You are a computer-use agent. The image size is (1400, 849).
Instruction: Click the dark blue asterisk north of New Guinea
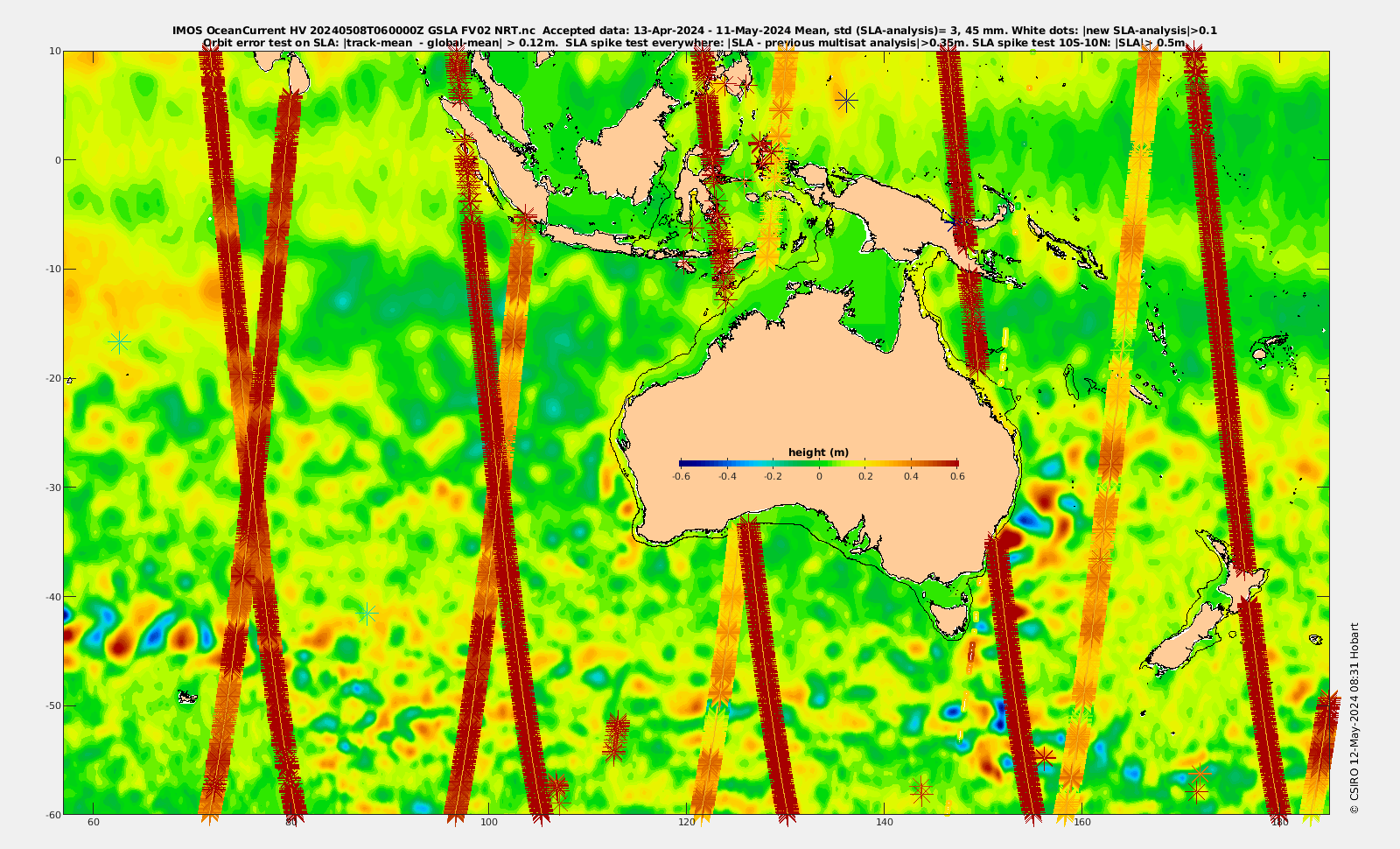846,101
